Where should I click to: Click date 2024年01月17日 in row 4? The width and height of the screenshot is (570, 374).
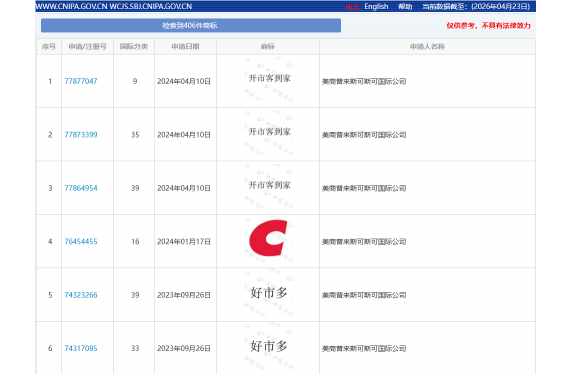[x=184, y=241]
